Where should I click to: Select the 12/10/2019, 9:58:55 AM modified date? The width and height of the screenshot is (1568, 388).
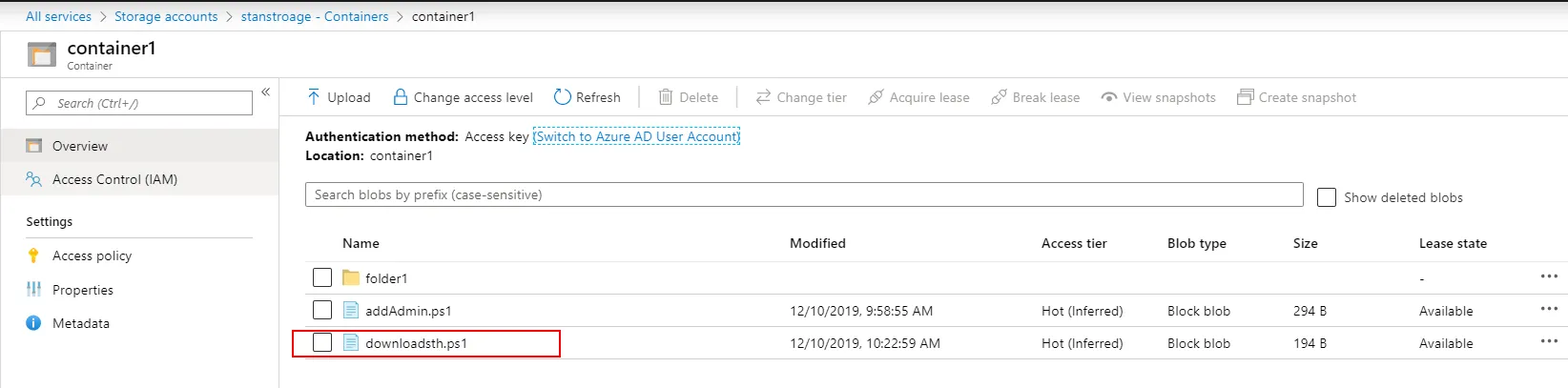click(861, 311)
